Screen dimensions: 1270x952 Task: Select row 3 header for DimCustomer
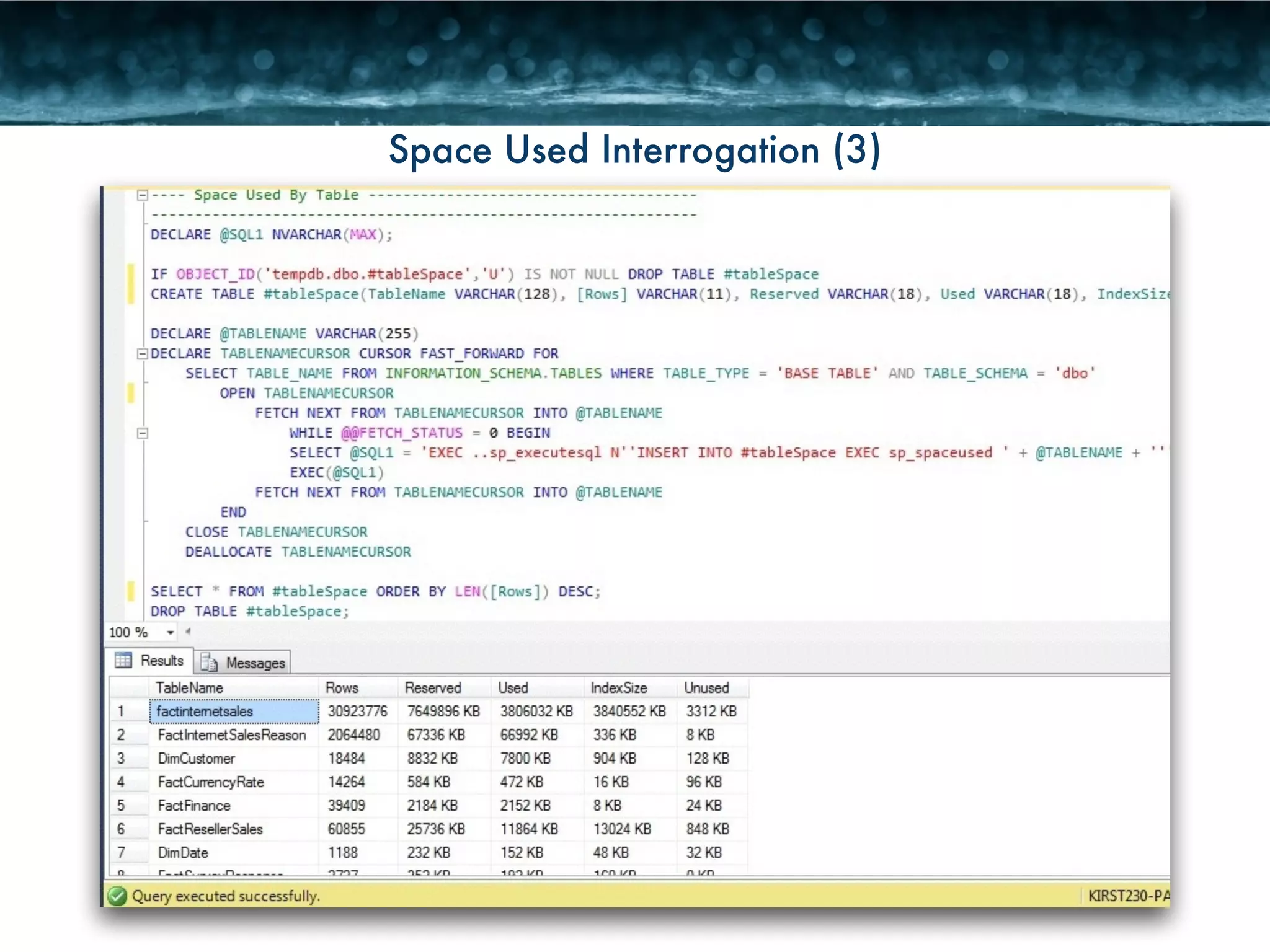click(x=122, y=759)
